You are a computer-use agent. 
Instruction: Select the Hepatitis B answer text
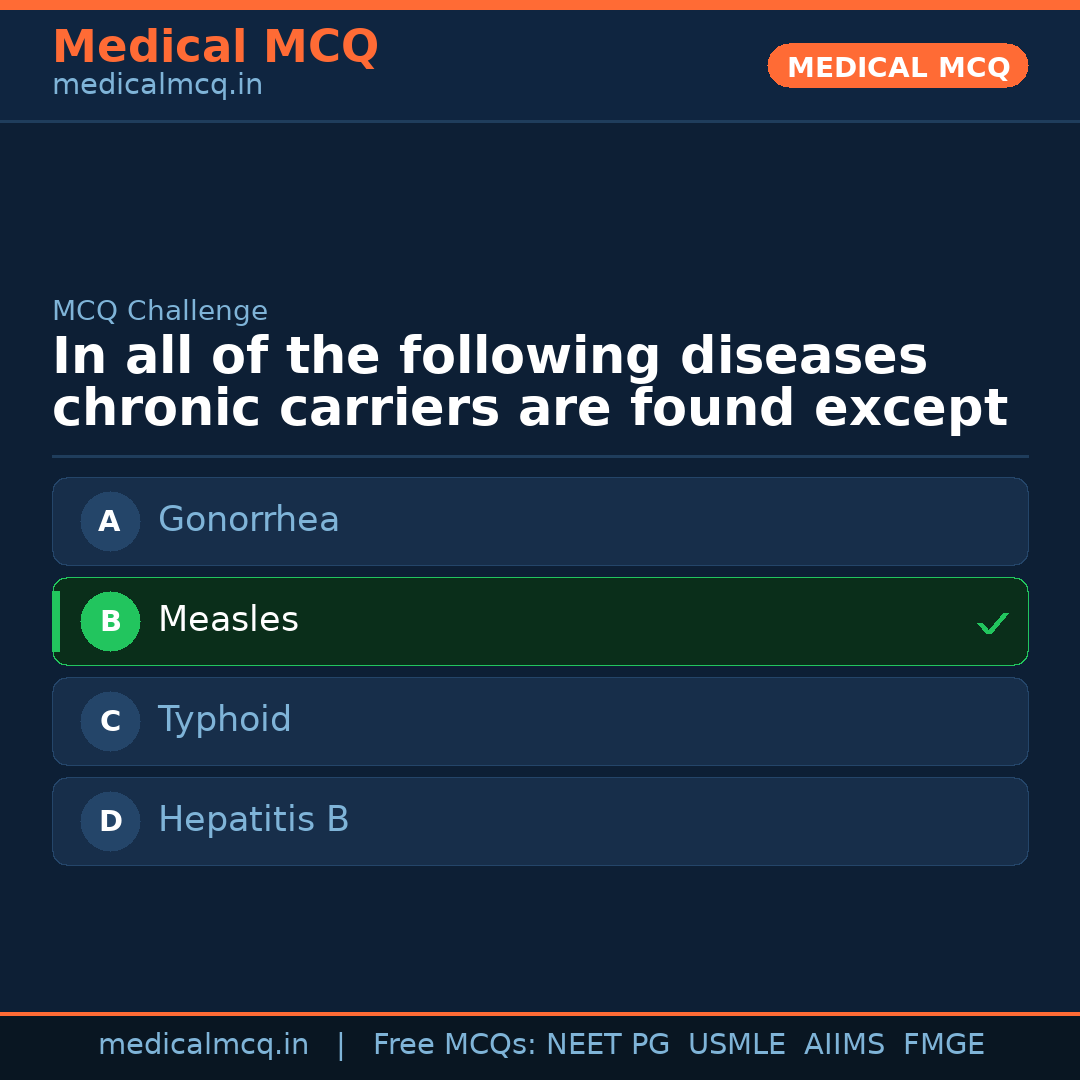click(253, 820)
